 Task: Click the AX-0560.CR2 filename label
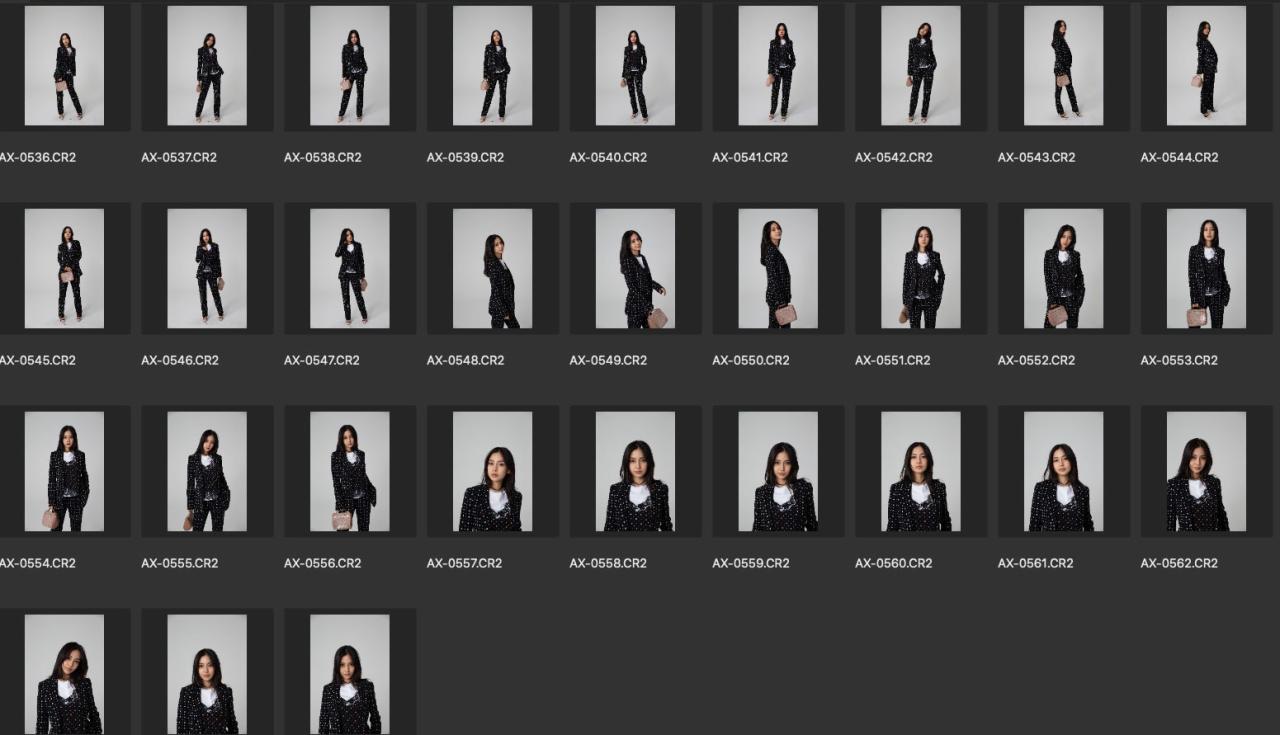[893, 563]
